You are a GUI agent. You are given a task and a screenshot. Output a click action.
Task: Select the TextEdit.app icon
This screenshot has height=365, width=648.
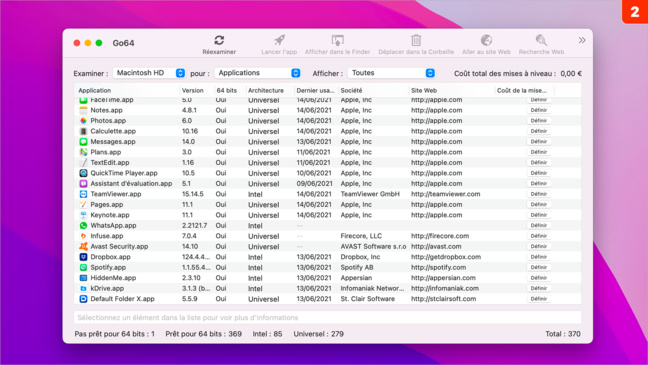click(x=83, y=162)
